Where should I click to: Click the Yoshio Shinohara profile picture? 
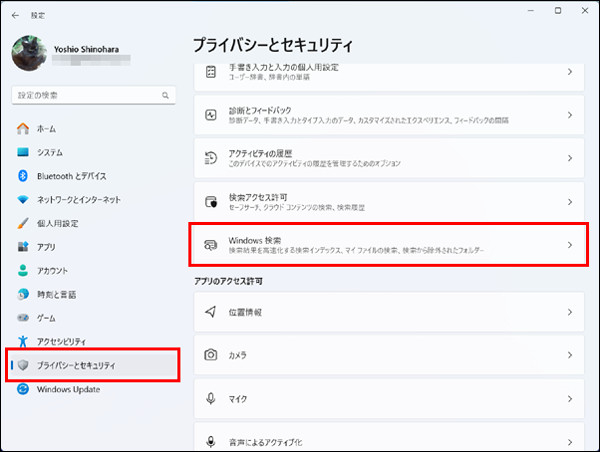[29, 53]
